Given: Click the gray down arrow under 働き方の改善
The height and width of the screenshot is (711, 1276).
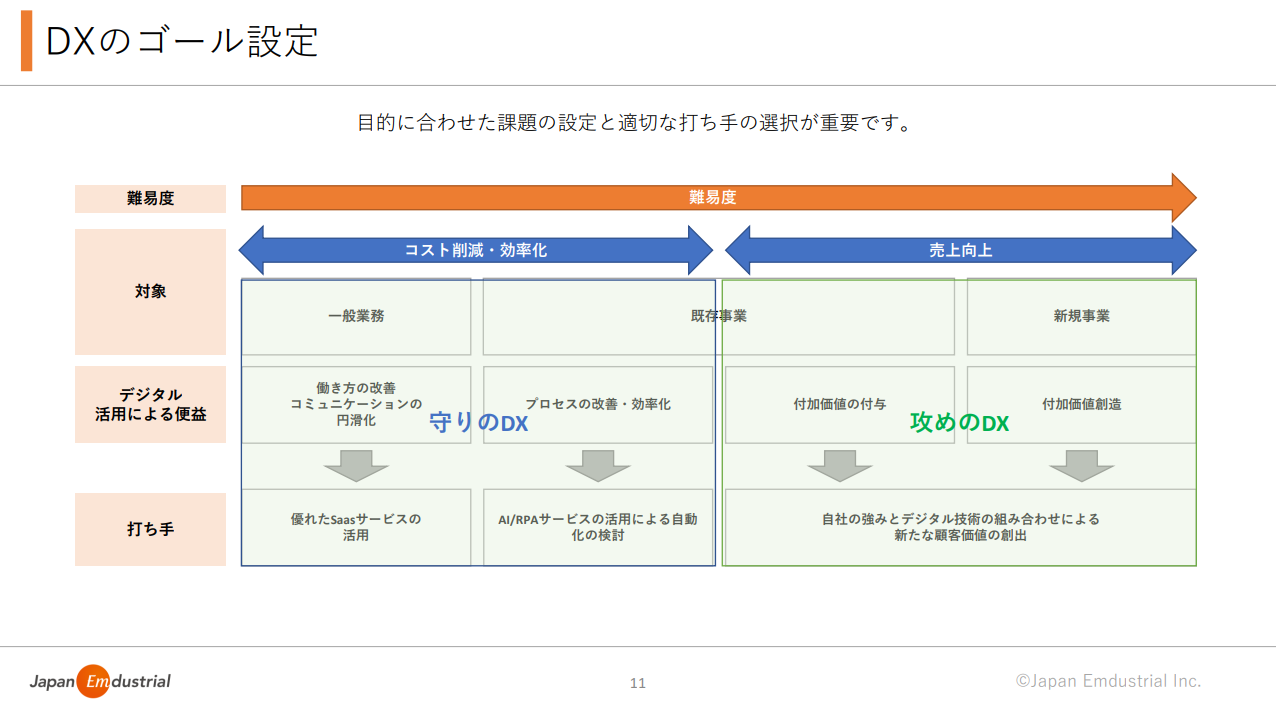Looking at the screenshot, I should point(356,466).
